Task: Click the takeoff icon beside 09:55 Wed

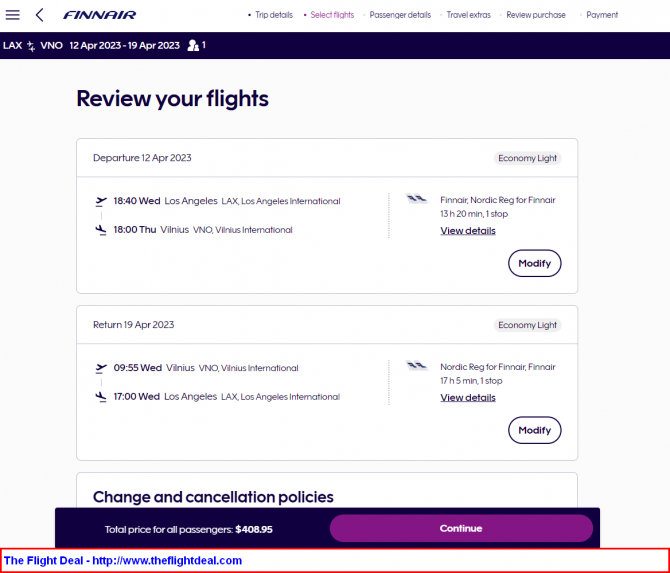Action: point(101,368)
